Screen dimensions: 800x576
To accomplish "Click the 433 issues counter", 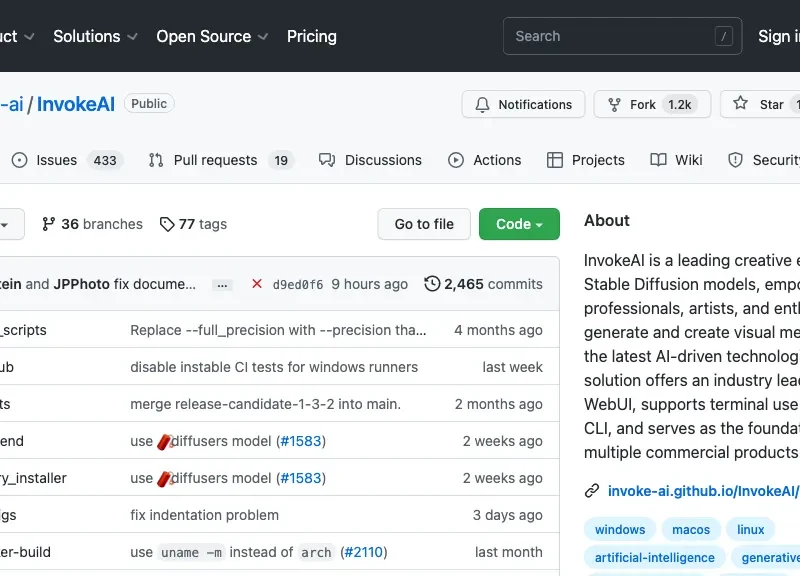I will 105,161.
